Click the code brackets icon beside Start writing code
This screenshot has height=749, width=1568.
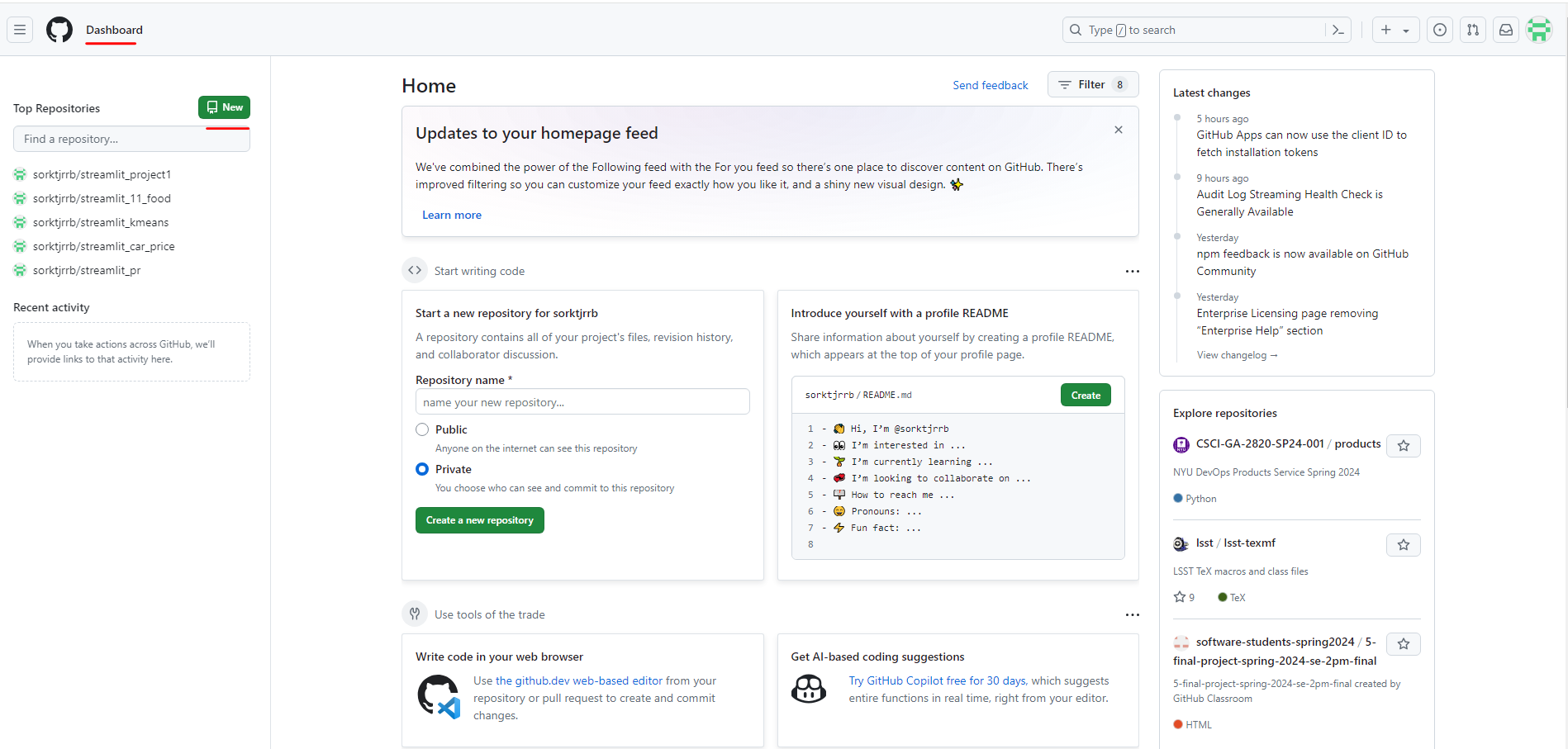(415, 270)
